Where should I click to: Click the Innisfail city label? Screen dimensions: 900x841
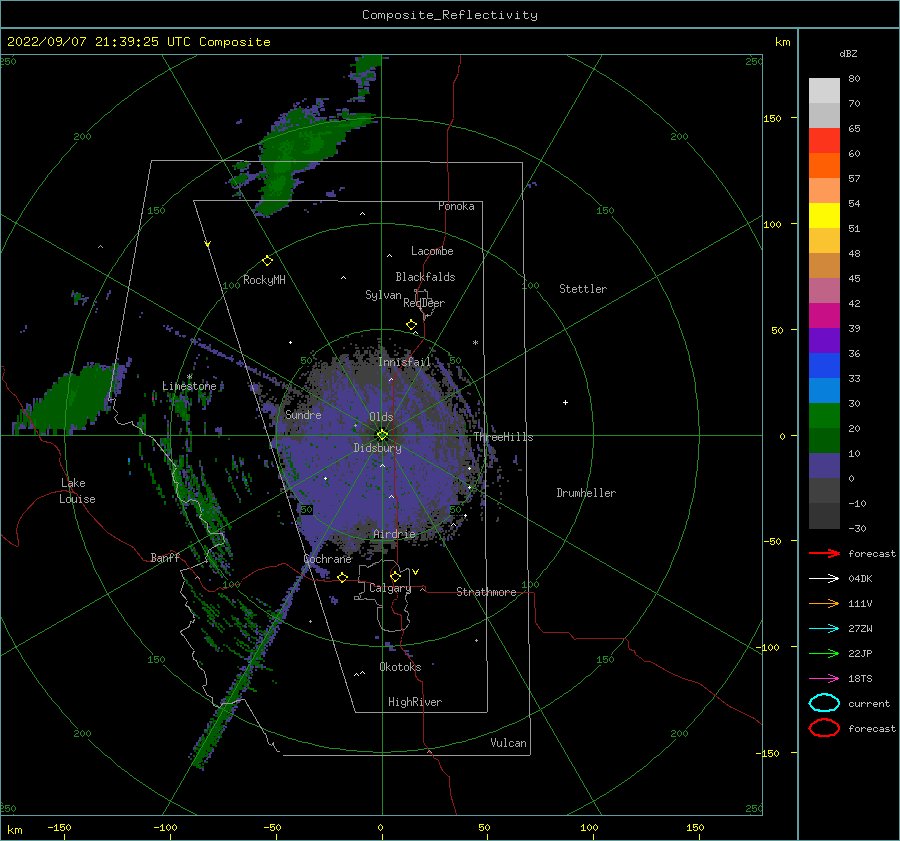tap(404, 362)
